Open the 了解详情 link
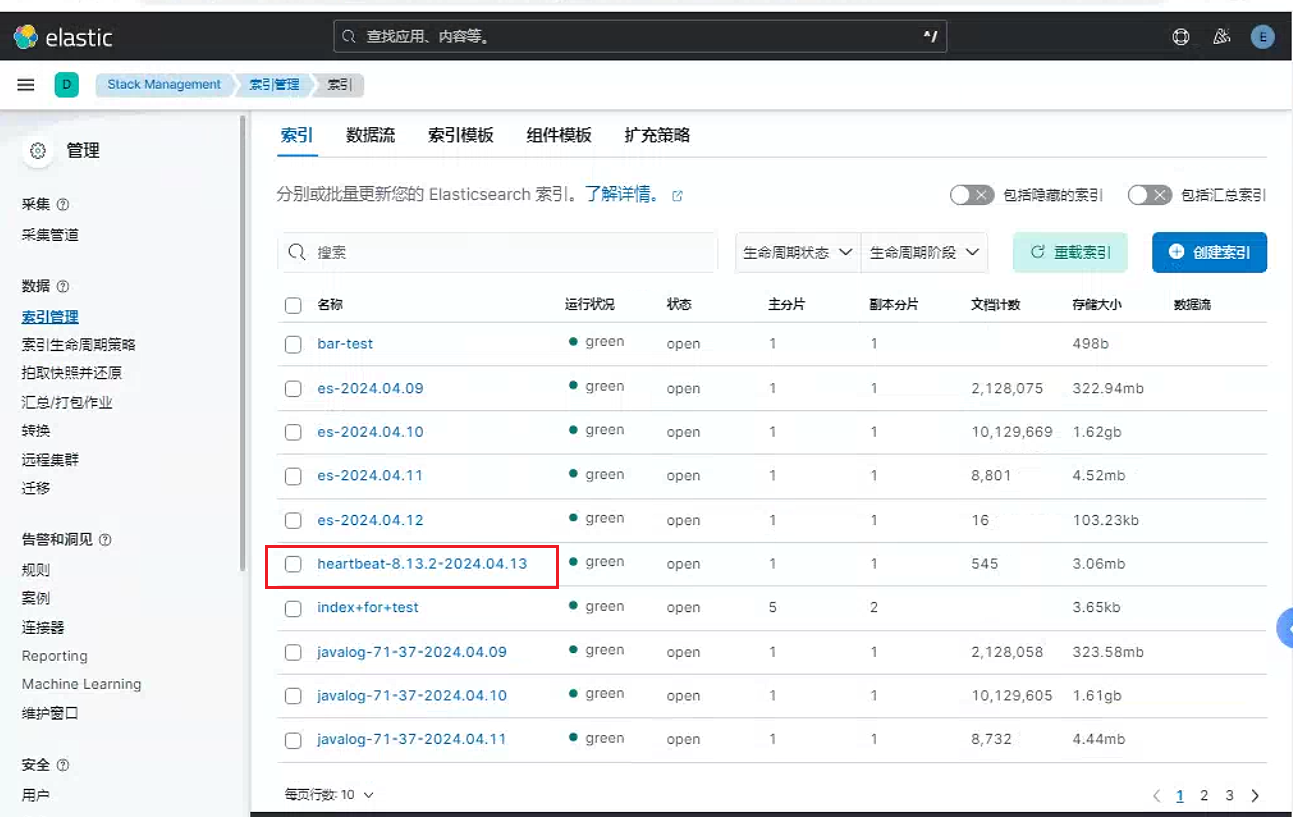This screenshot has height=817, width=1293. point(621,195)
